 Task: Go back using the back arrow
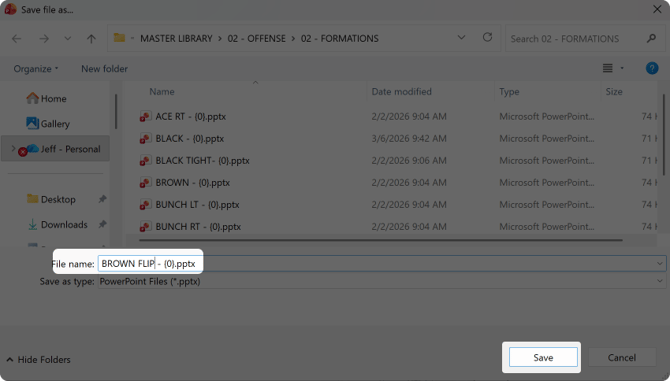point(17,39)
